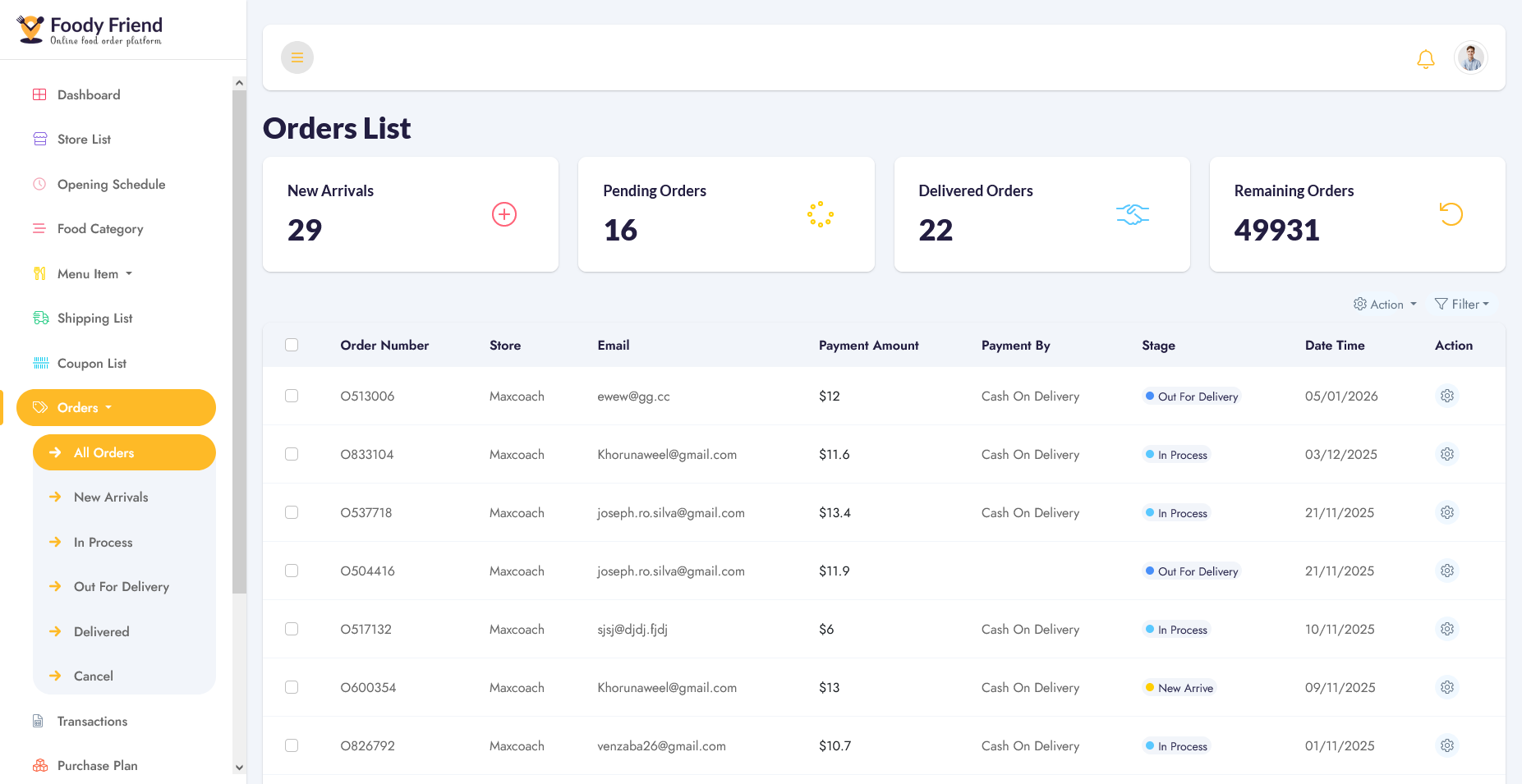Open gear action for order O513006
Screen dimensions: 1522x784
tap(1447, 396)
